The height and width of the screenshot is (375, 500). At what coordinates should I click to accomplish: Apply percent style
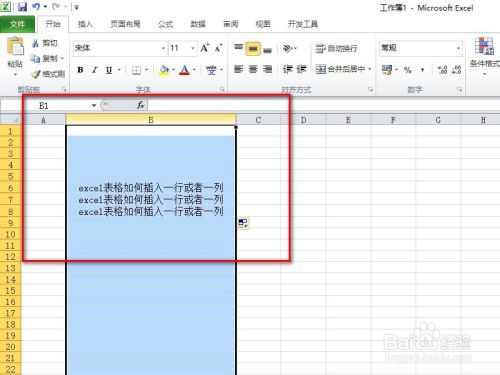coord(407,70)
